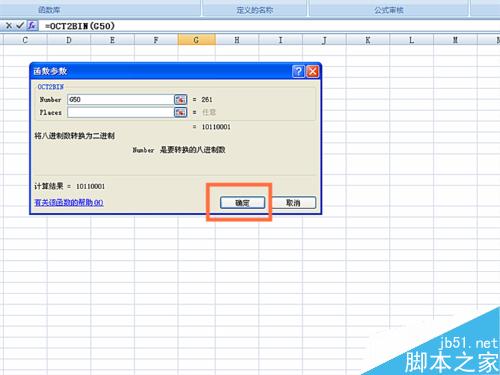
Task: Click the confirm checkmark in formula bar
Action: point(20,25)
